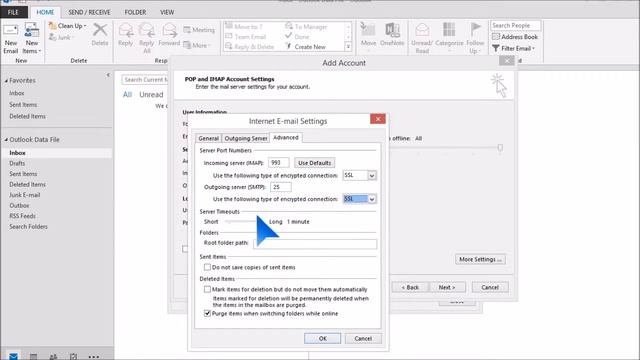Screen dimensions: 640x360
Task: Select the Advanced settings tab
Action: [x=286, y=138]
